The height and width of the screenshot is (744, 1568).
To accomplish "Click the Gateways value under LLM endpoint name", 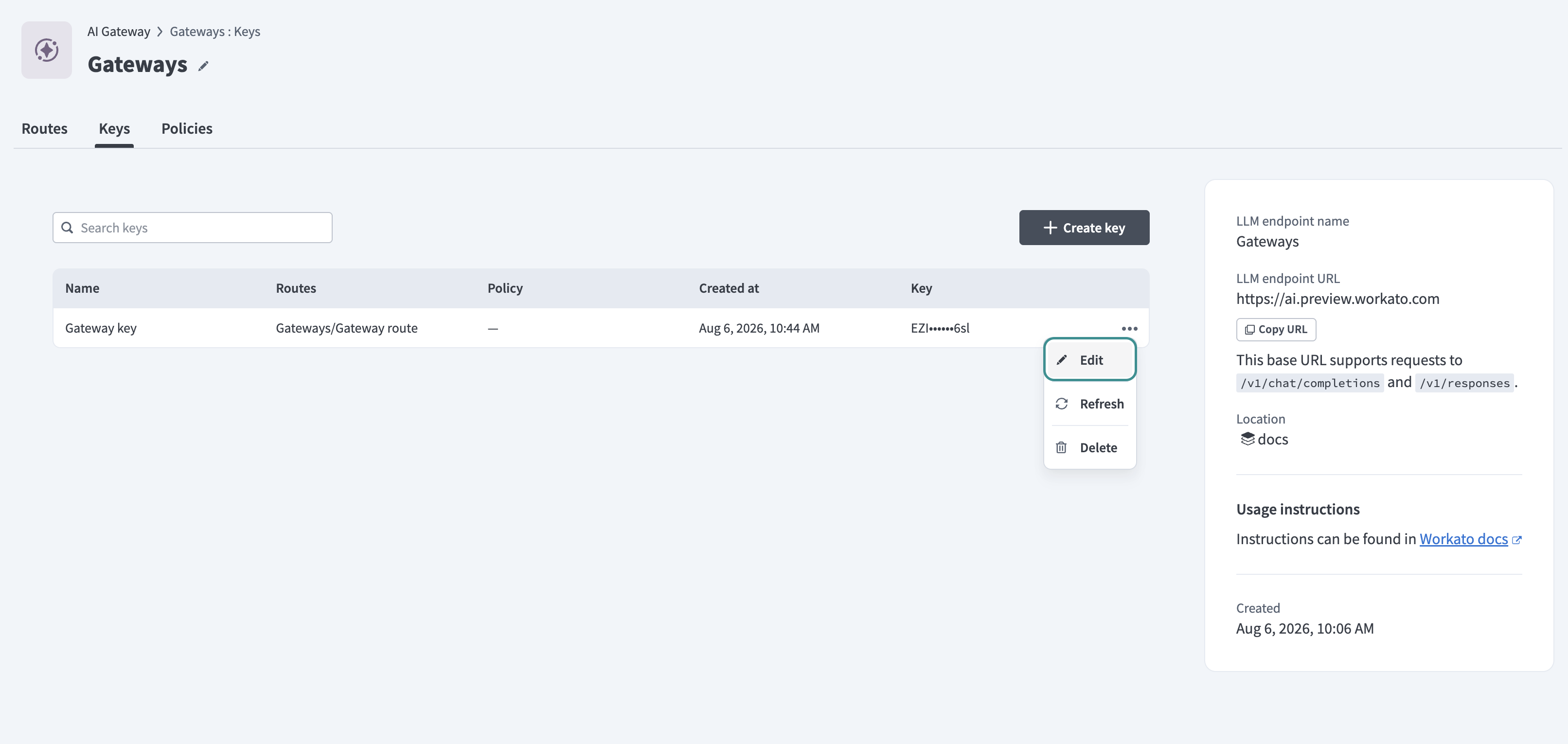I will [x=1267, y=241].
